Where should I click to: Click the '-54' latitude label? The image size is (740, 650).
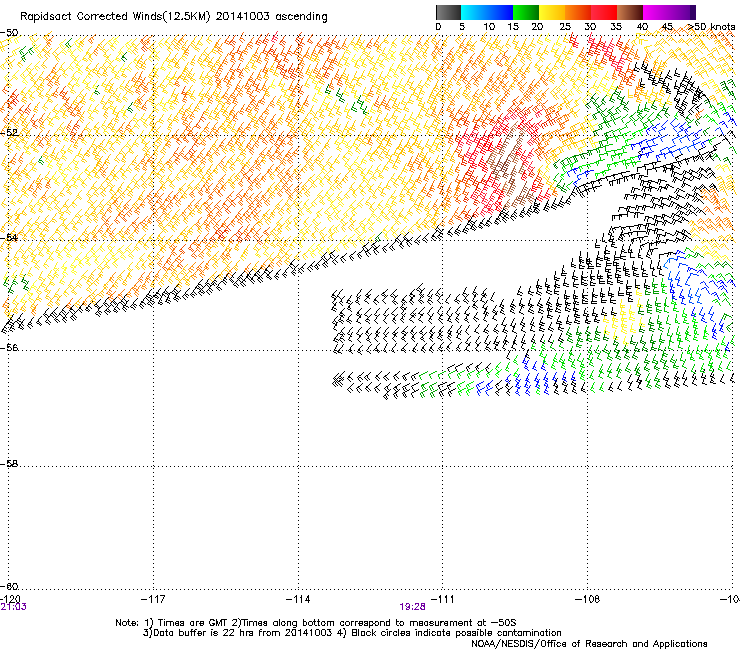pos(9,237)
